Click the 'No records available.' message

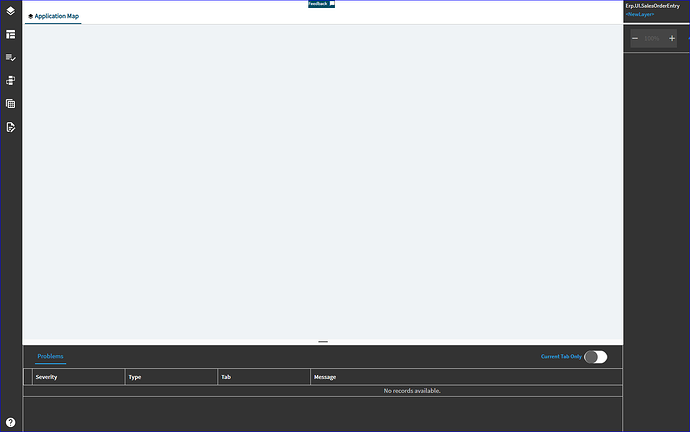(412, 391)
